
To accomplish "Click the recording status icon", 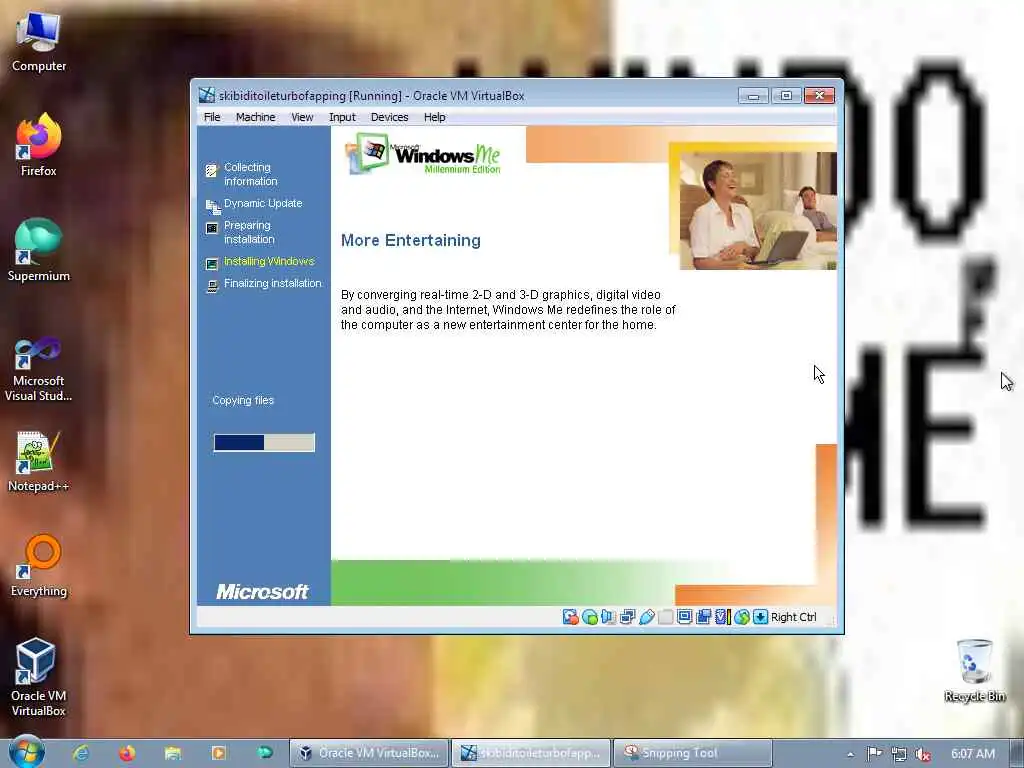I will click(703, 617).
